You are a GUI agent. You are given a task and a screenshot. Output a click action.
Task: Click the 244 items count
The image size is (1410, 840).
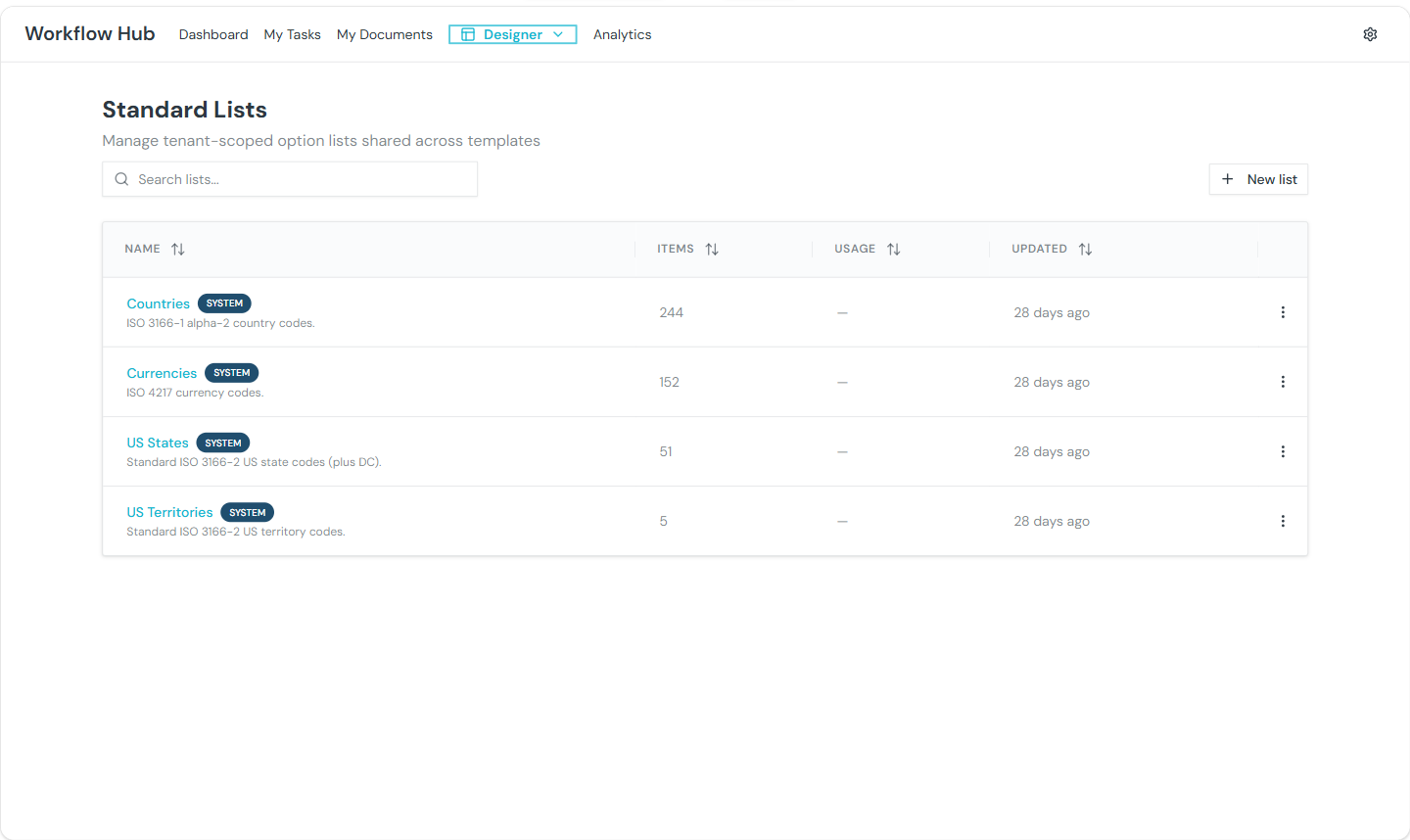coord(671,312)
